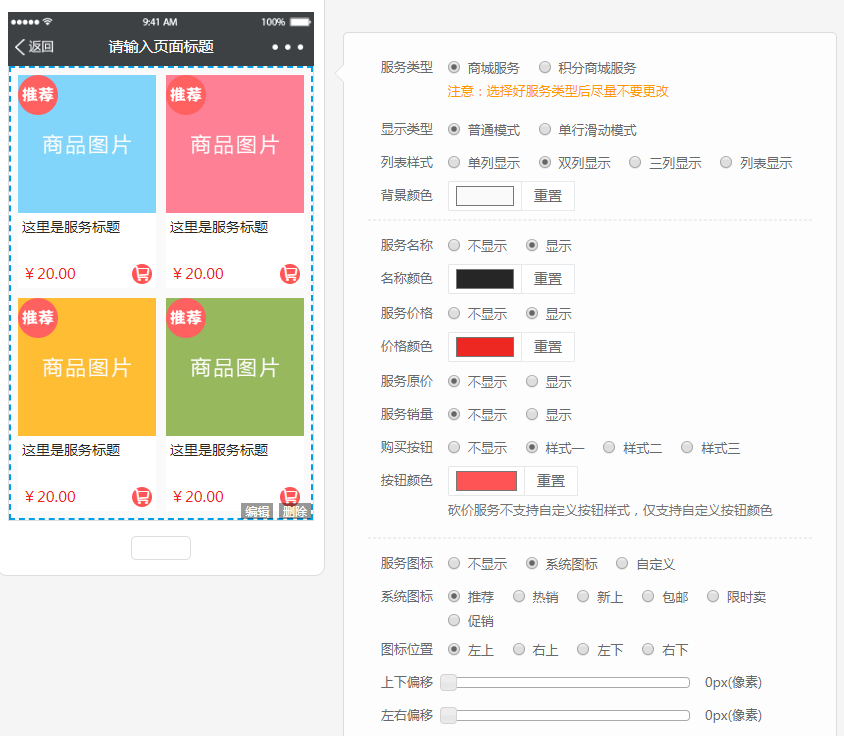Click cart icon on the orange product

click(x=142, y=497)
